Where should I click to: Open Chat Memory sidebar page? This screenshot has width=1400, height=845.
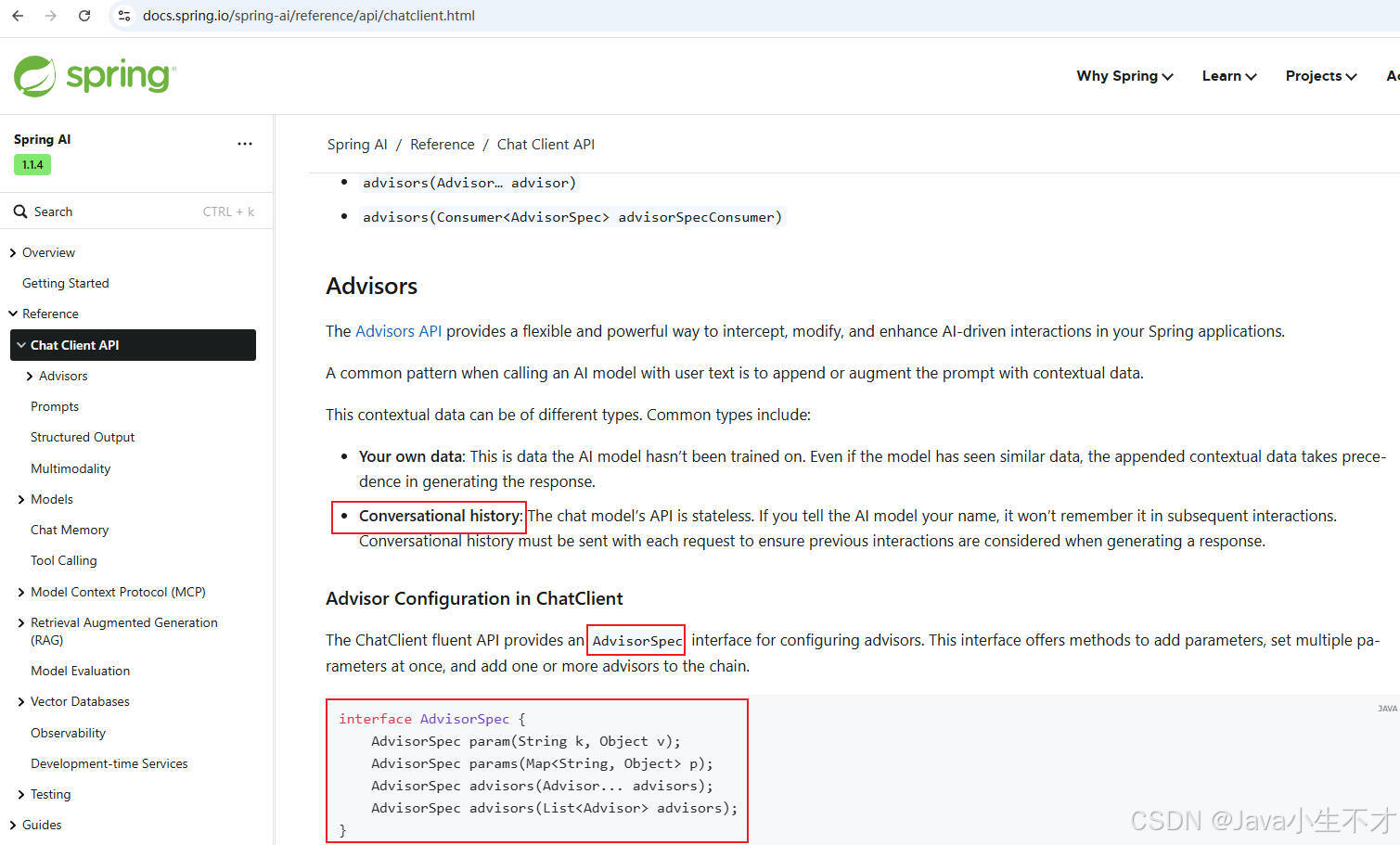(70, 530)
